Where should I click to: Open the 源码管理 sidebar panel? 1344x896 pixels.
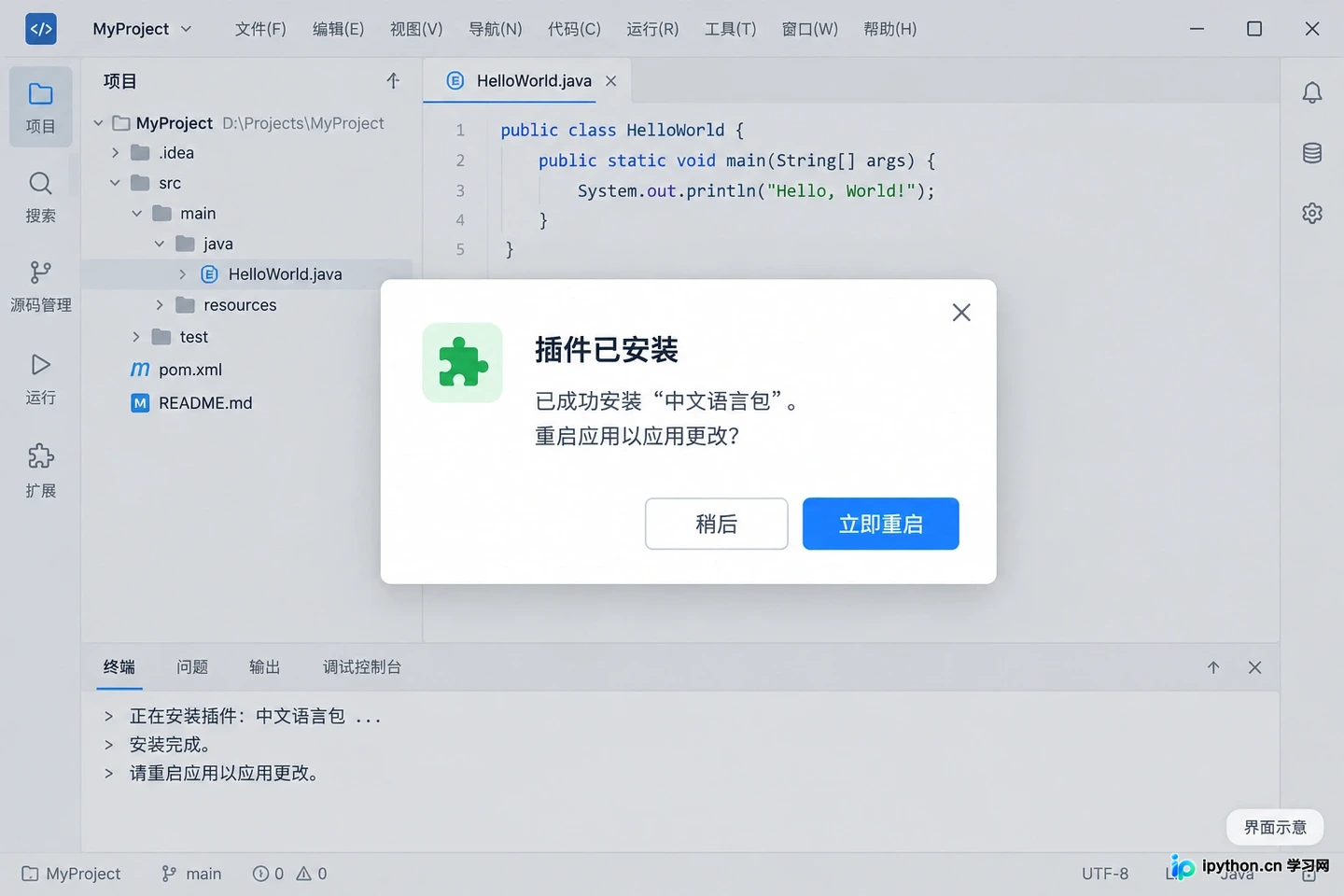(x=40, y=286)
